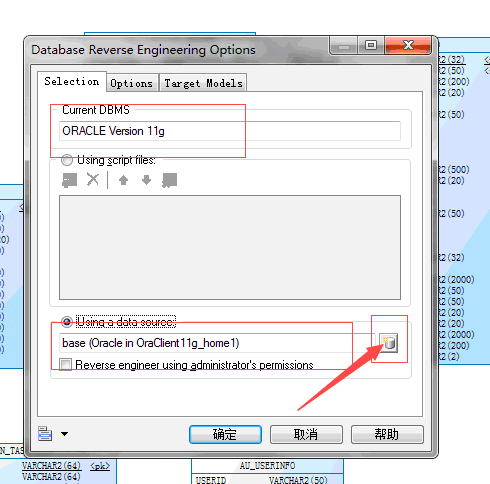
Task: Select the Using script files radio button
Action: pos(67,160)
